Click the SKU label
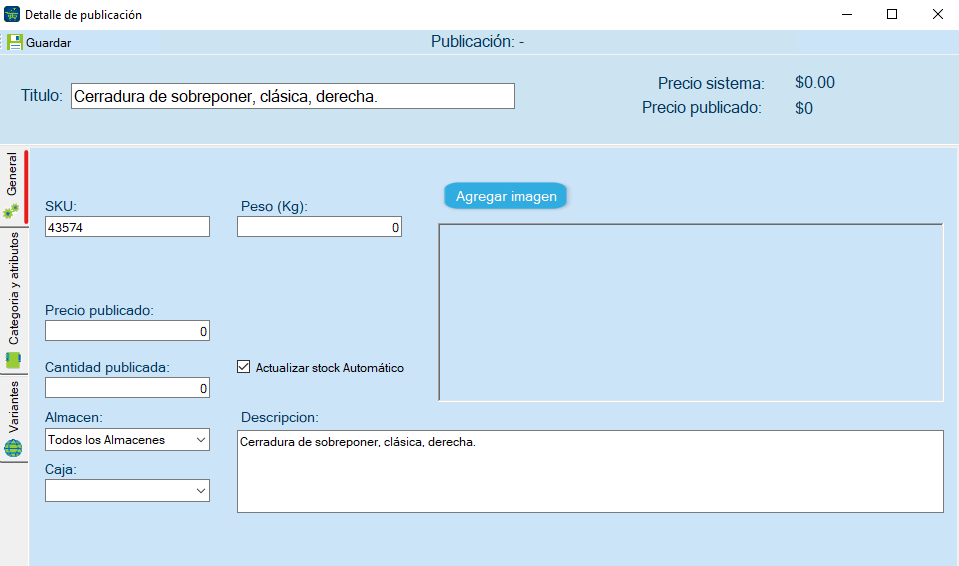 pos(61,206)
